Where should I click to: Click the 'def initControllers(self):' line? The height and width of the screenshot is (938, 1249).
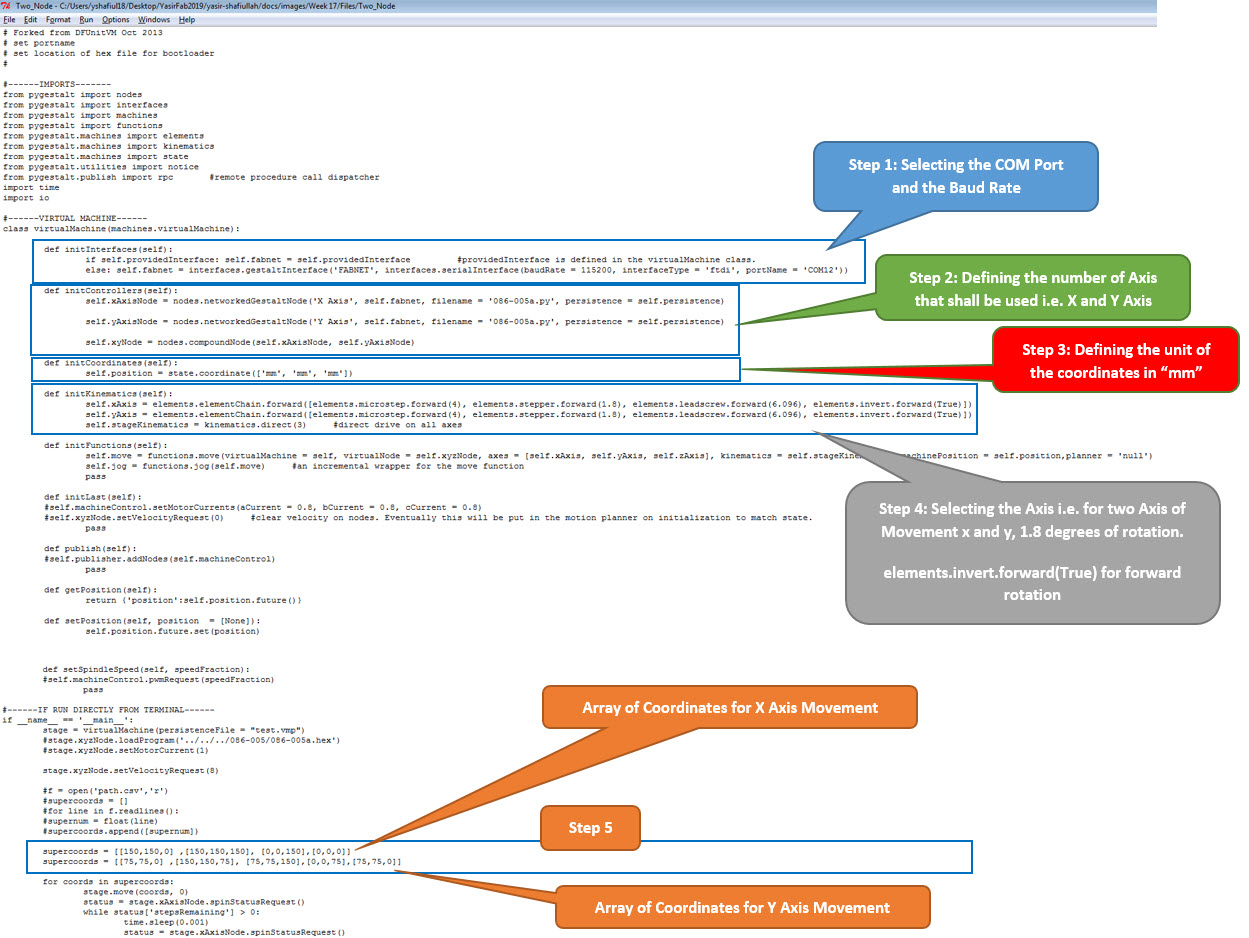click(111, 290)
